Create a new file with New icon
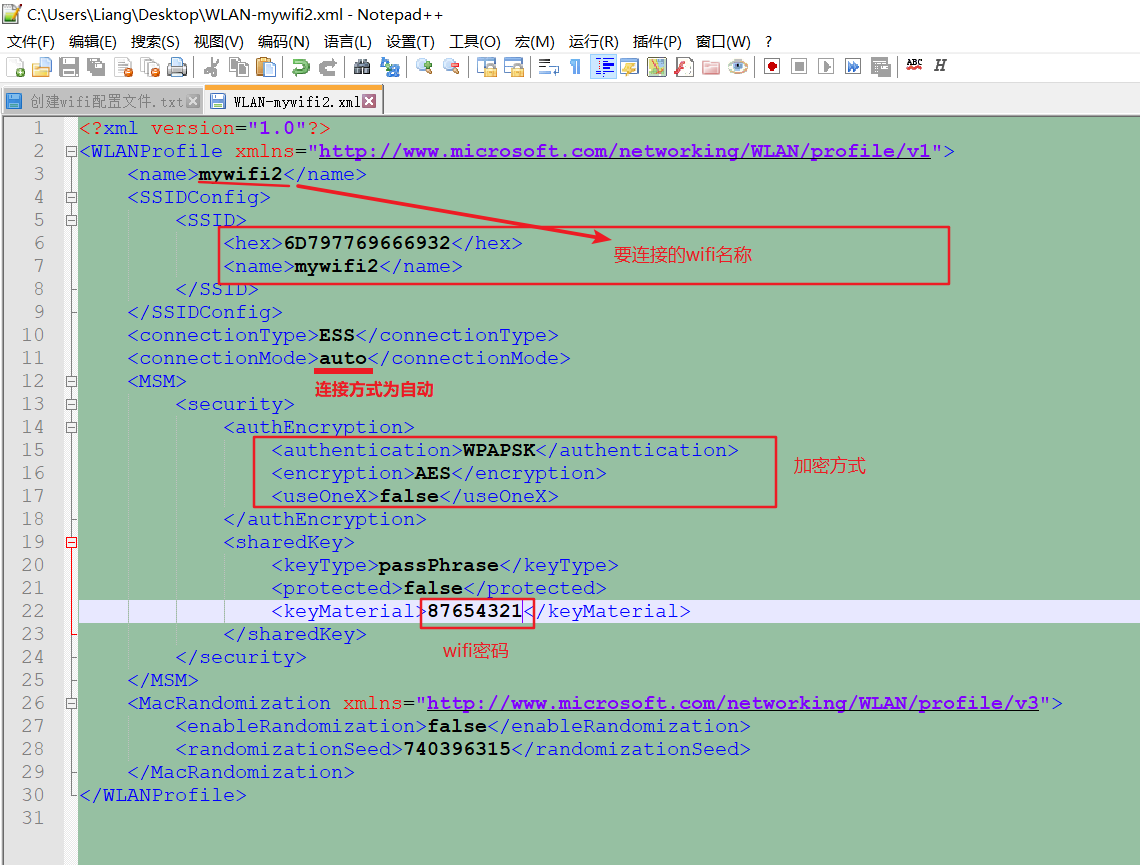The width and height of the screenshot is (1140, 865). click(x=16, y=66)
